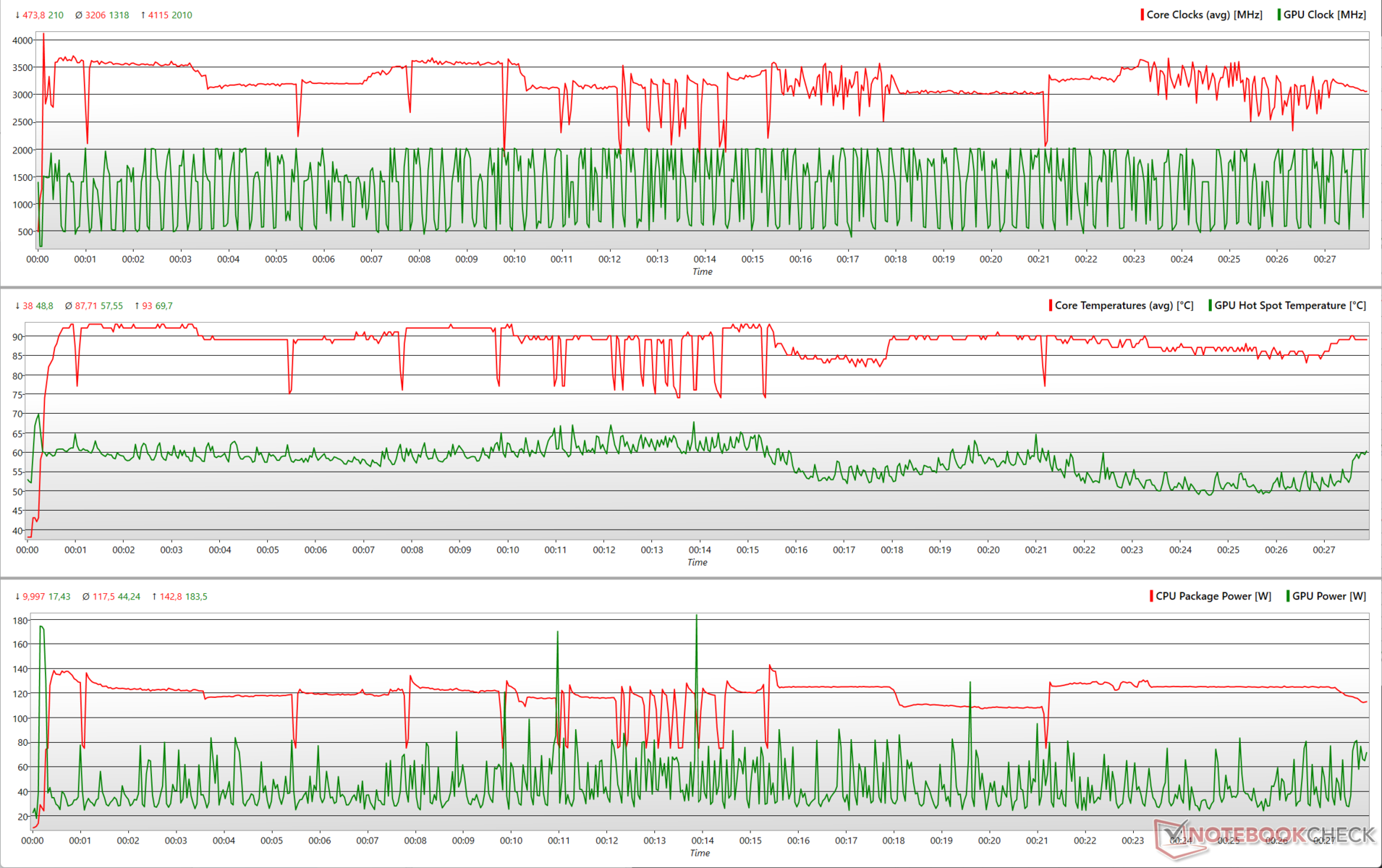Click the minimum GPU hot spot value 48,8

[45, 306]
